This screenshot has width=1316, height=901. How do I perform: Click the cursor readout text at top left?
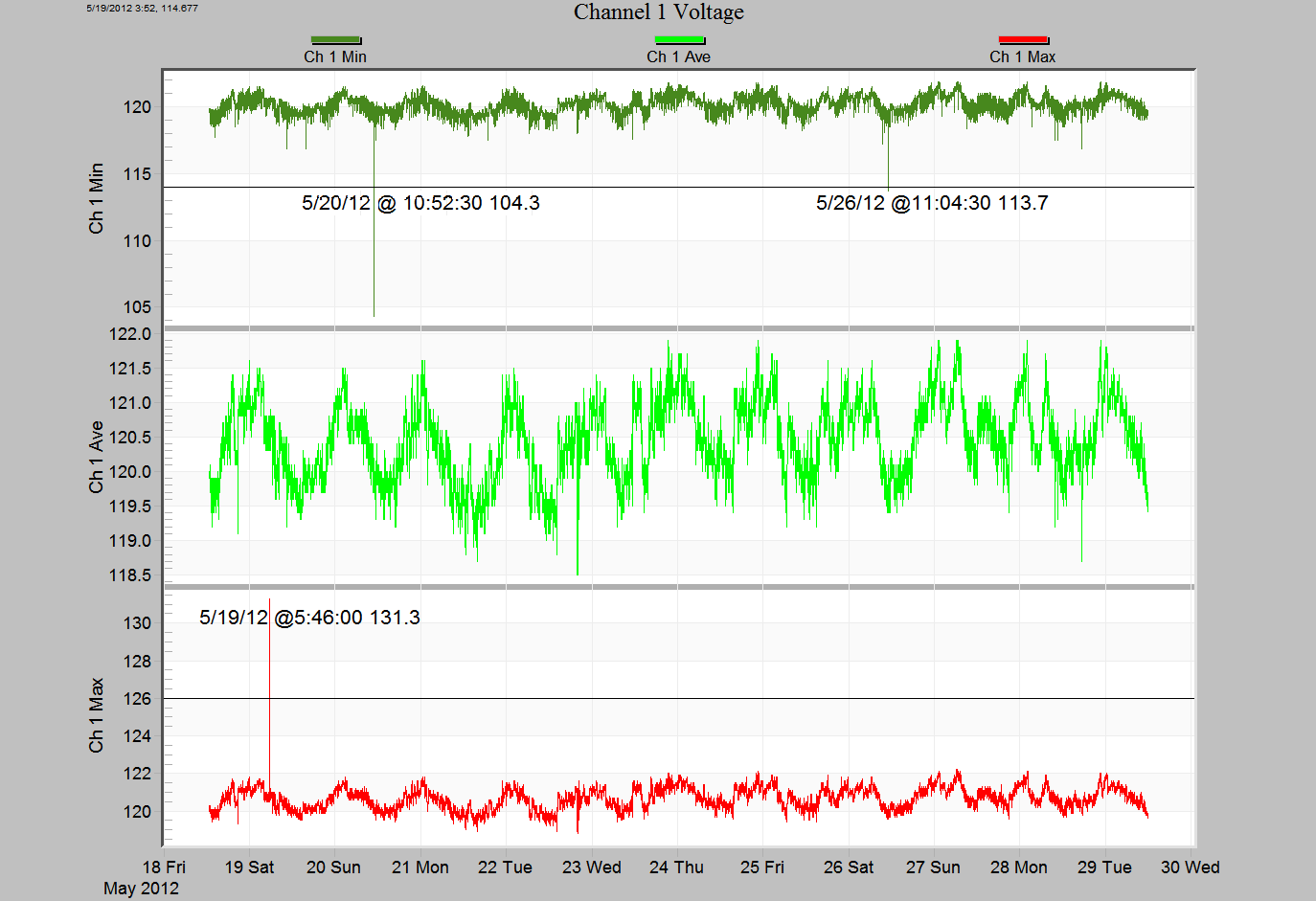click(x=142, y=9)
